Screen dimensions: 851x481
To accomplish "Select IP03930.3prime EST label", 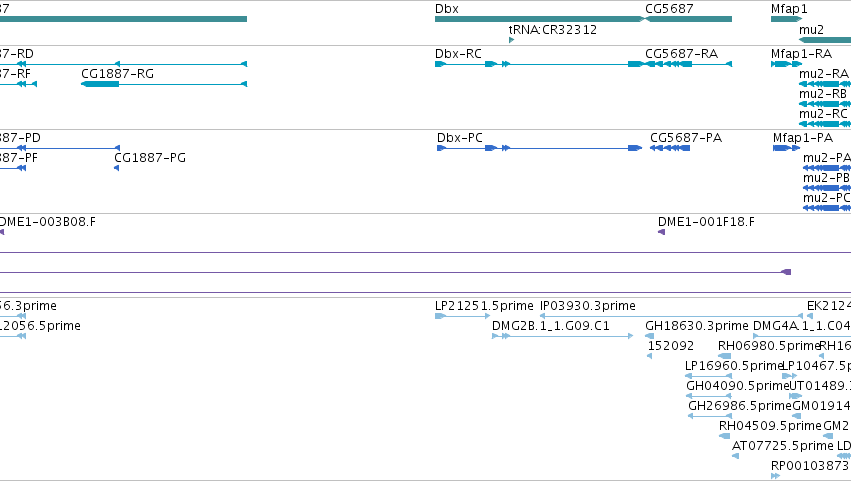I will [x=588, y=306].
